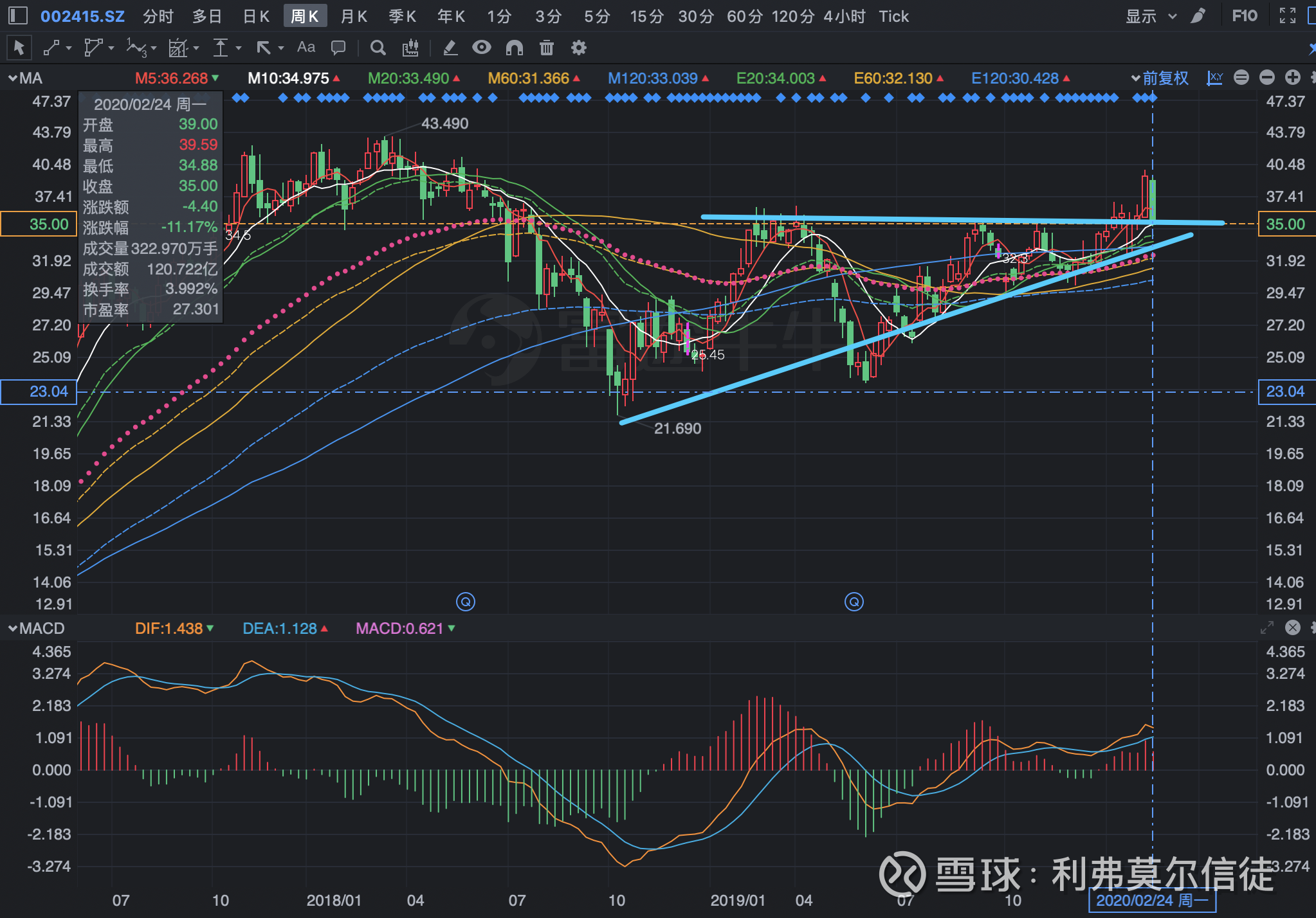Viewport: 1316px width, 918px height.
Task: Toggle the magnet snap mode
Action: tap(515, 48)
